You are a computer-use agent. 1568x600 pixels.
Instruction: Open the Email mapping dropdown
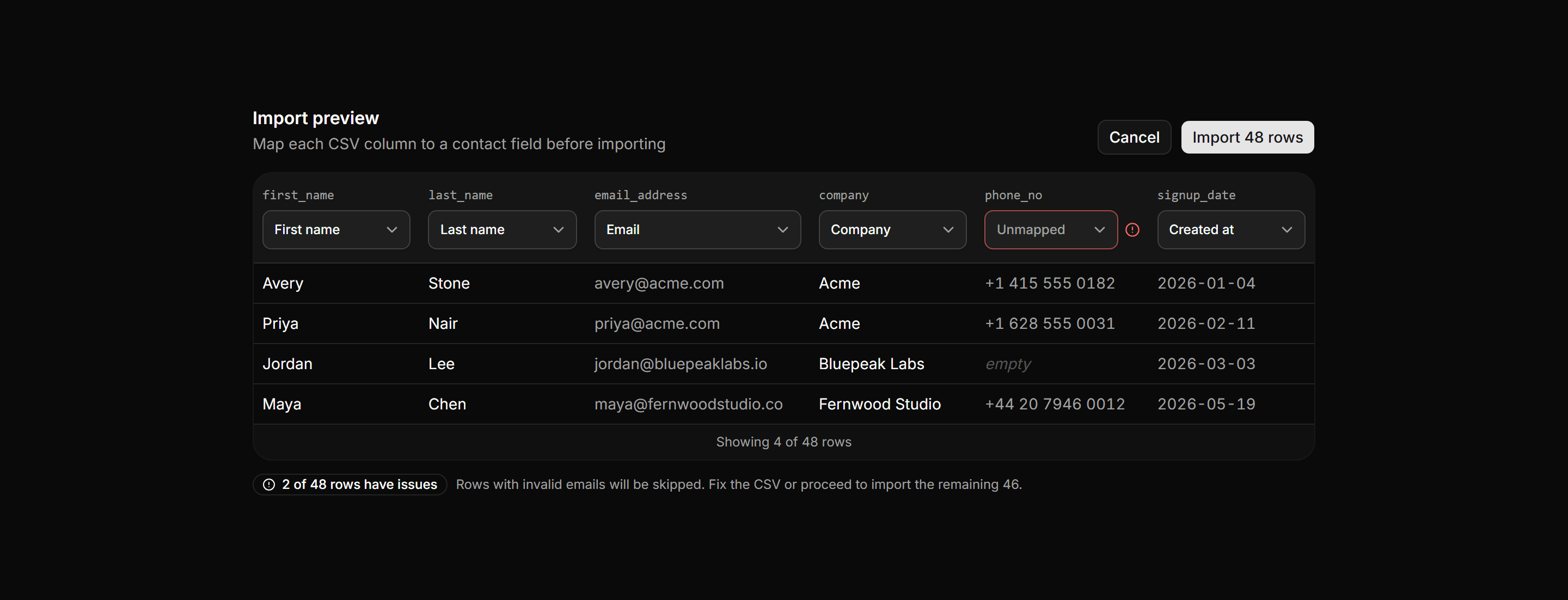click(x=697, y=229)
